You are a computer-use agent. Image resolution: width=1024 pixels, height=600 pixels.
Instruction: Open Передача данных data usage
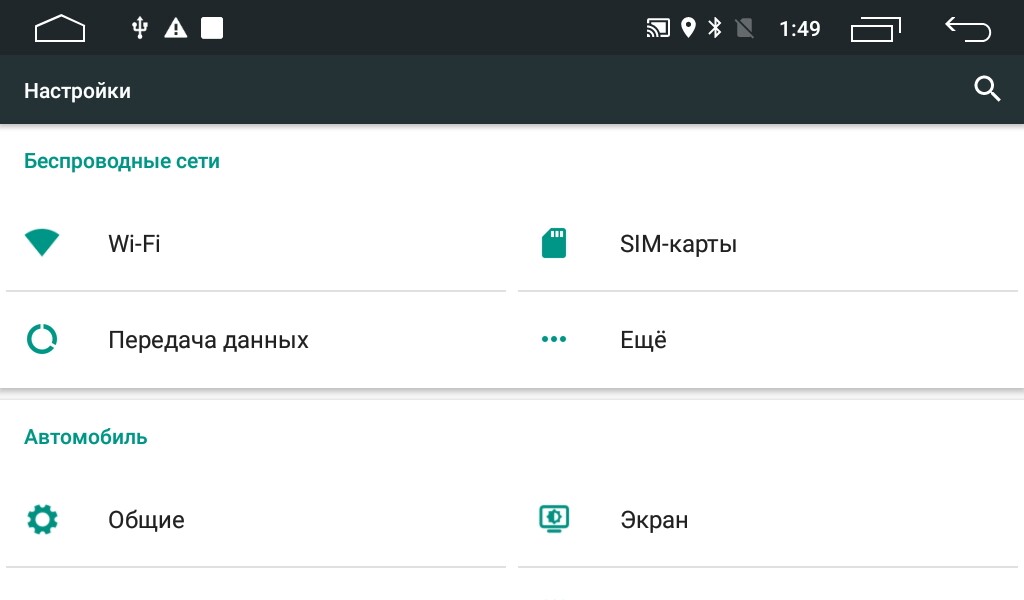click(x=256, y=339)
